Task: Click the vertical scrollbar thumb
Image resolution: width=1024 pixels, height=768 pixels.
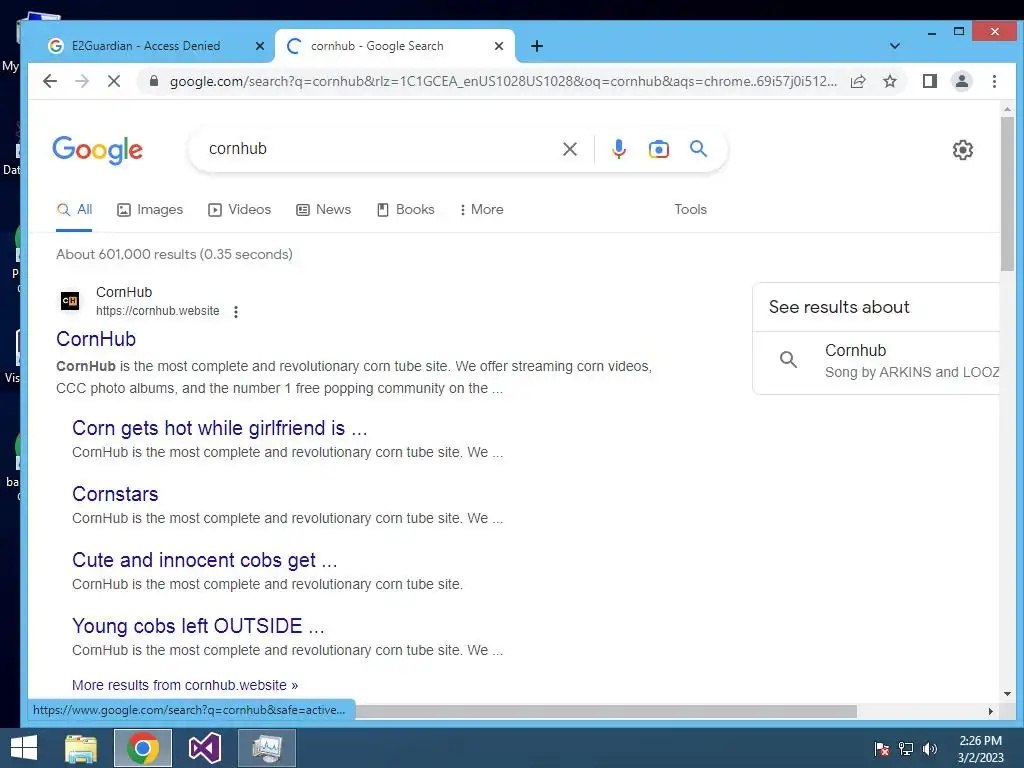Action: click(x=1007, y=194)
